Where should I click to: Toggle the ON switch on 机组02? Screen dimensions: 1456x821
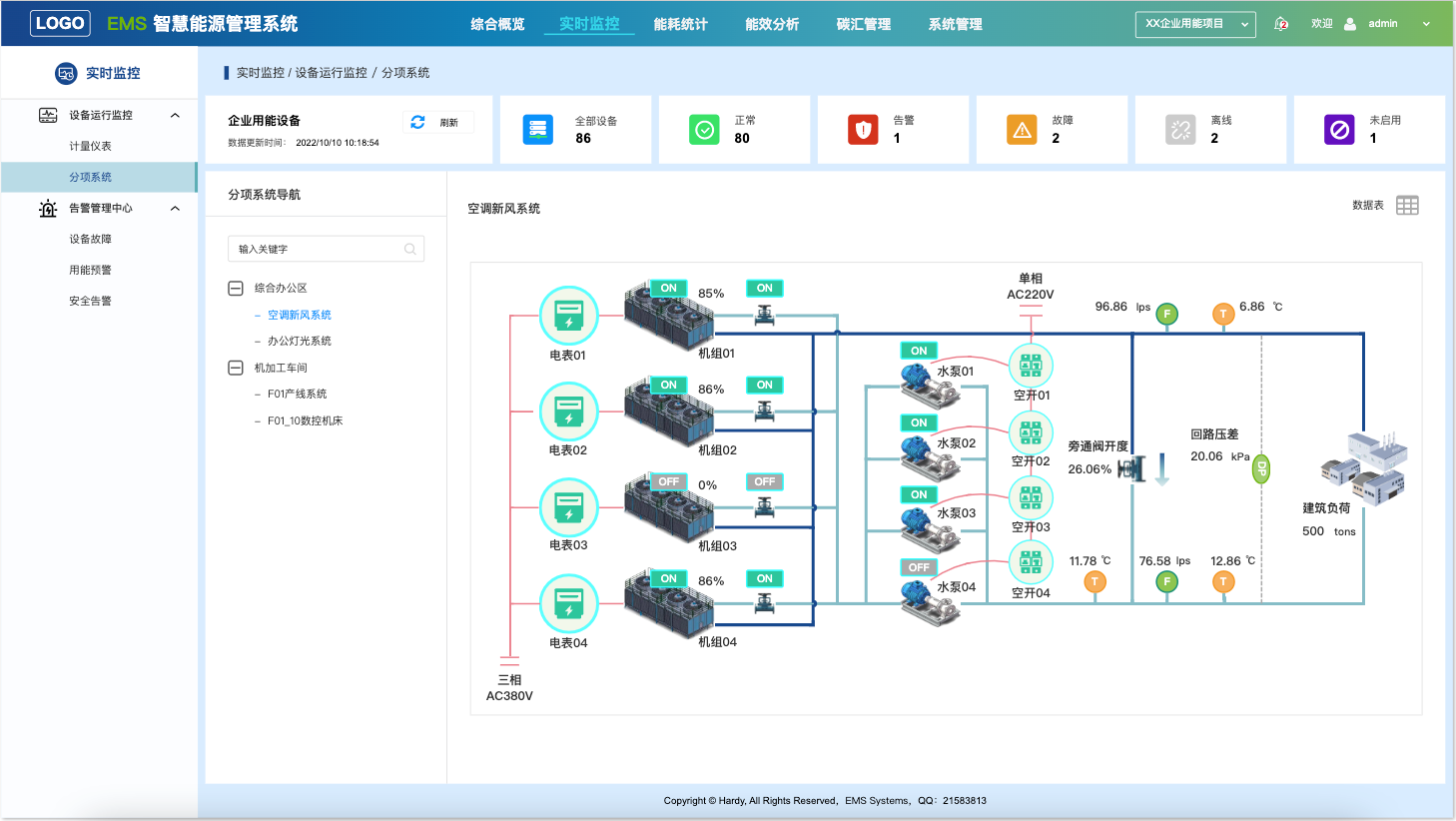pyautogui.click(x=668, y=386)
